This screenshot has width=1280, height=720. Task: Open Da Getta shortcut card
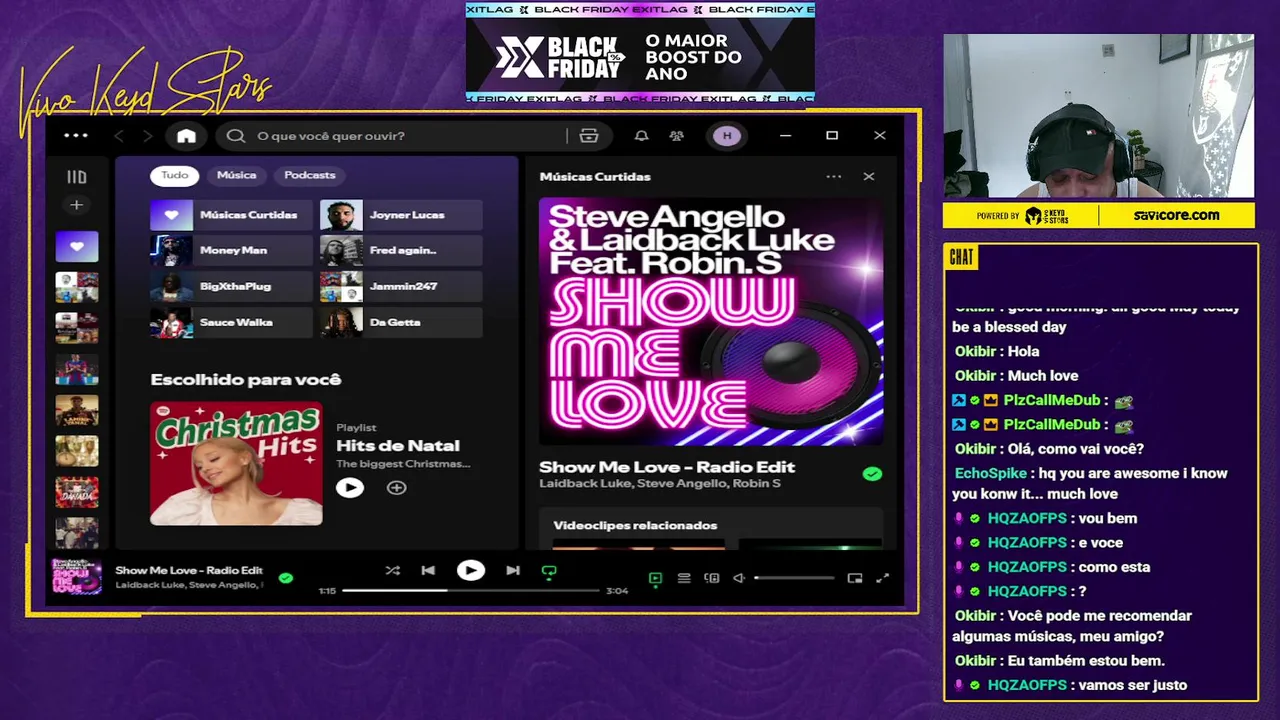click(x=401, y=322)
